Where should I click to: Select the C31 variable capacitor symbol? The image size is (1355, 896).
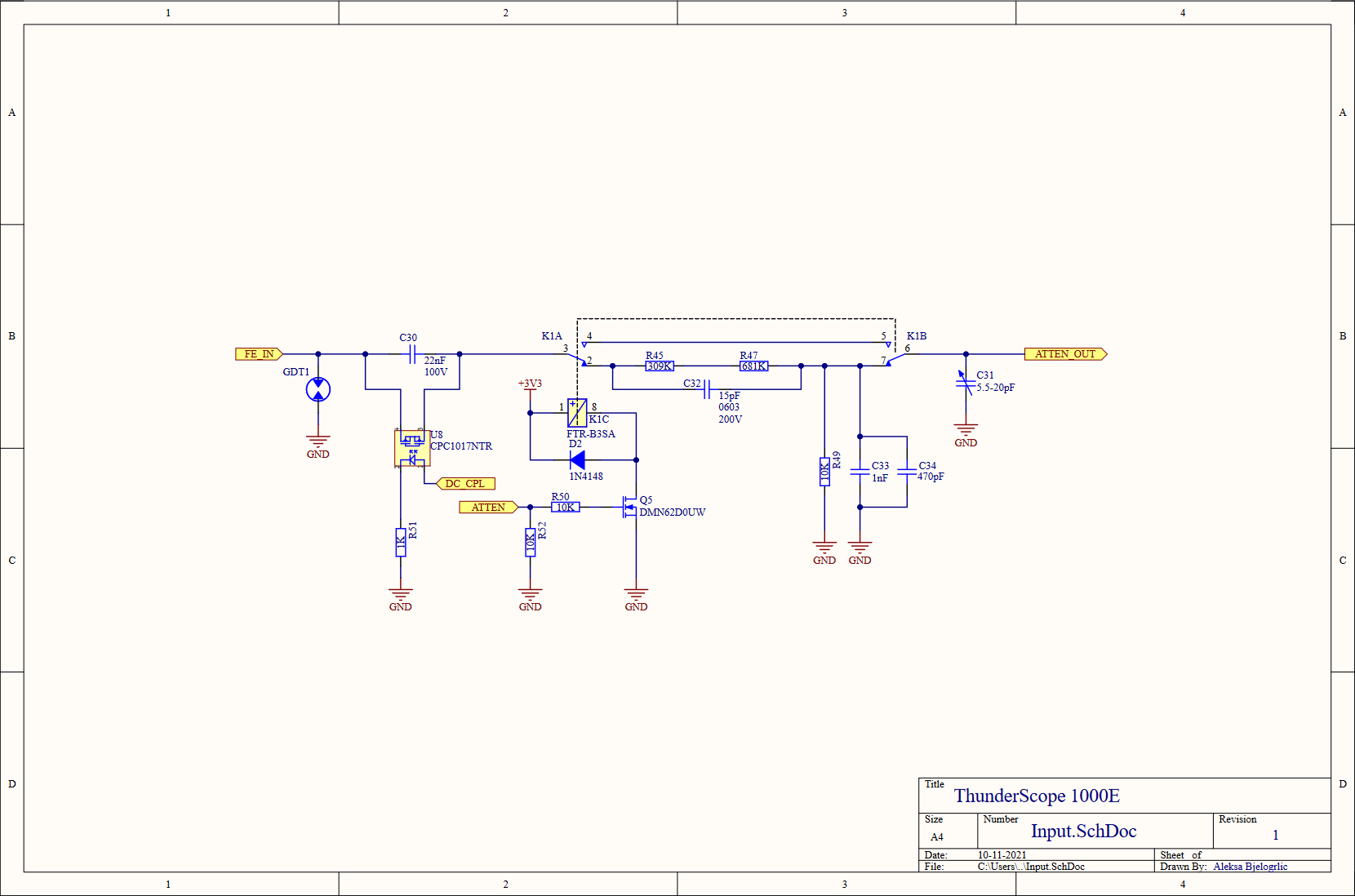pos(966,382)
